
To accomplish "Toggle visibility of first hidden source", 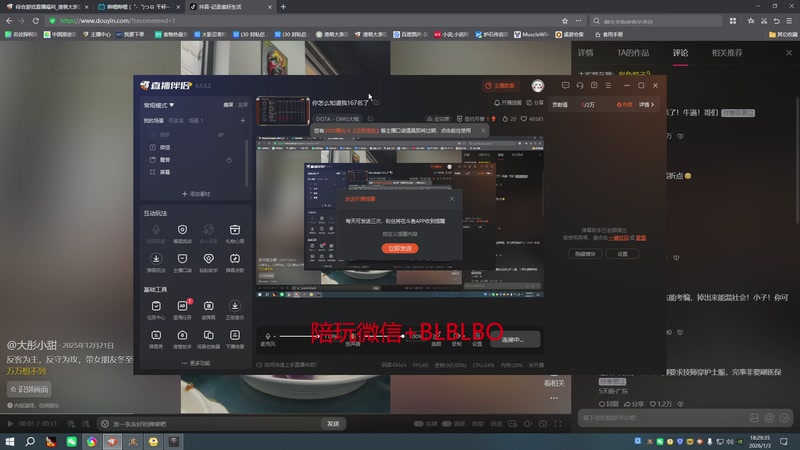I will tap(221, 135).
